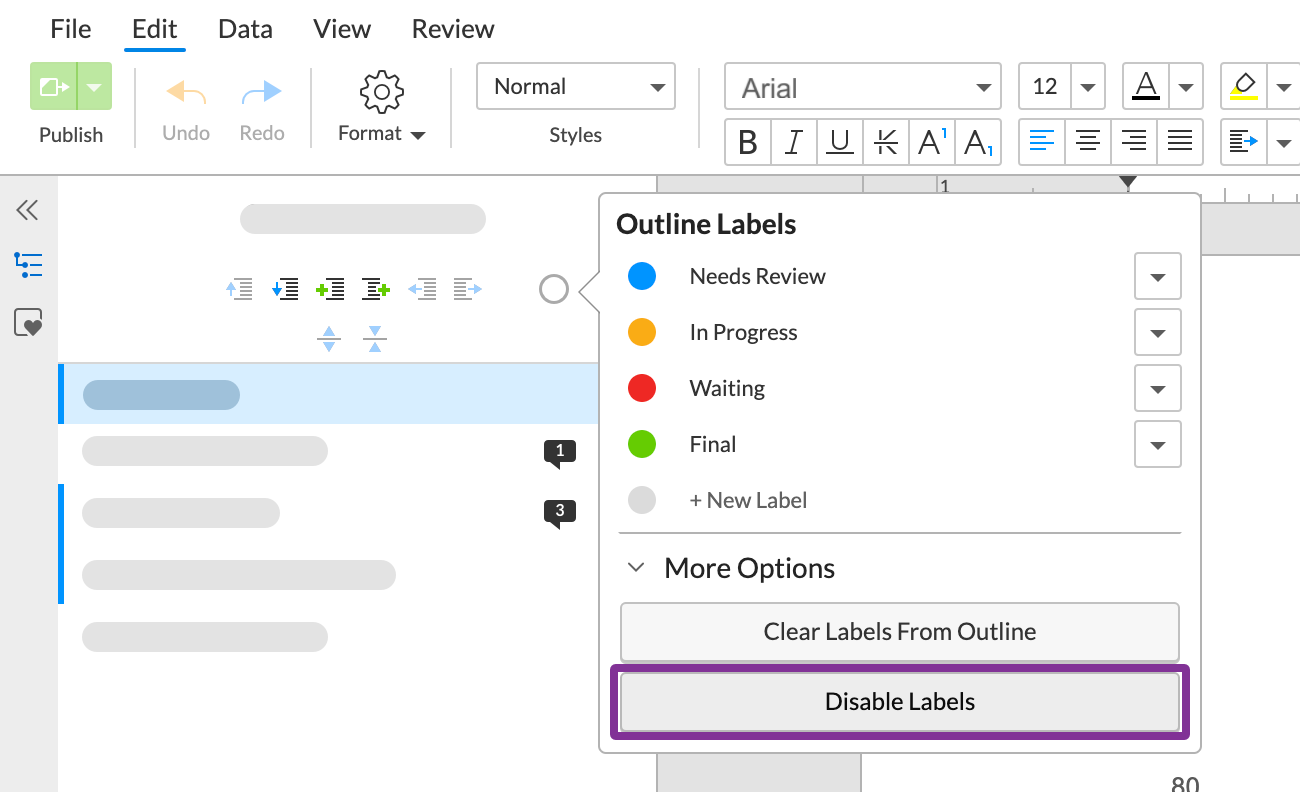Collapse the More Options section

click(636, 567)
